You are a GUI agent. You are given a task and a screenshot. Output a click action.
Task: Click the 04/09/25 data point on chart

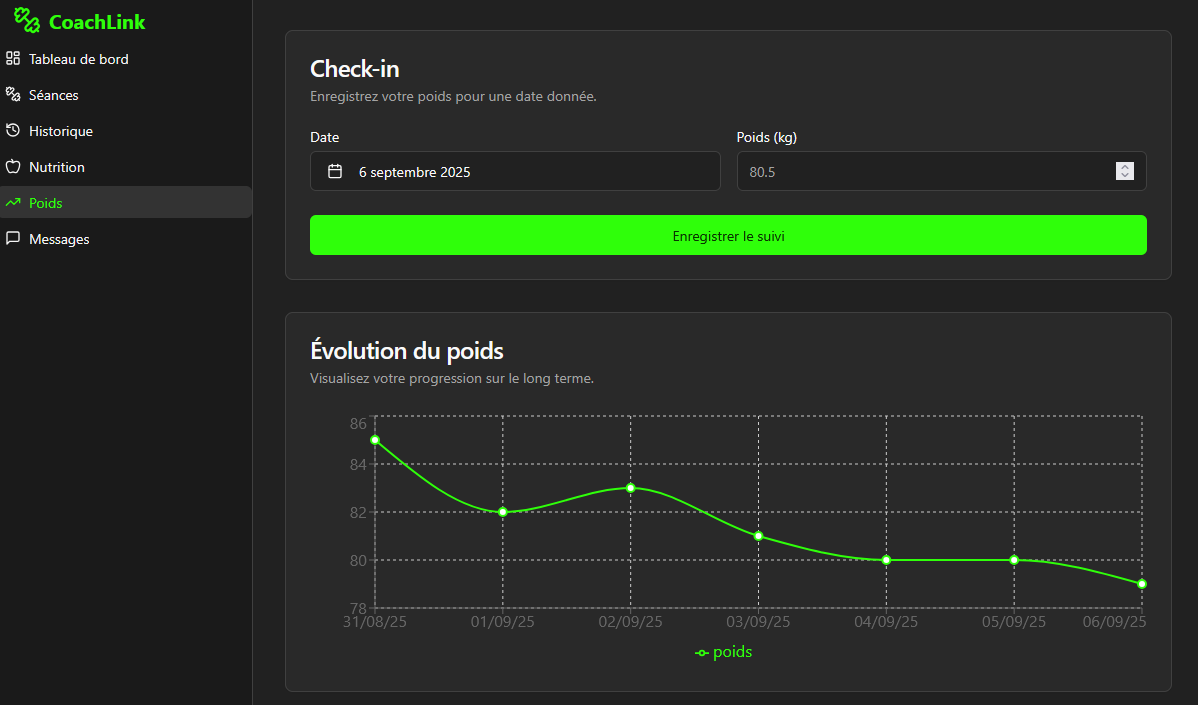click(886, 560)
